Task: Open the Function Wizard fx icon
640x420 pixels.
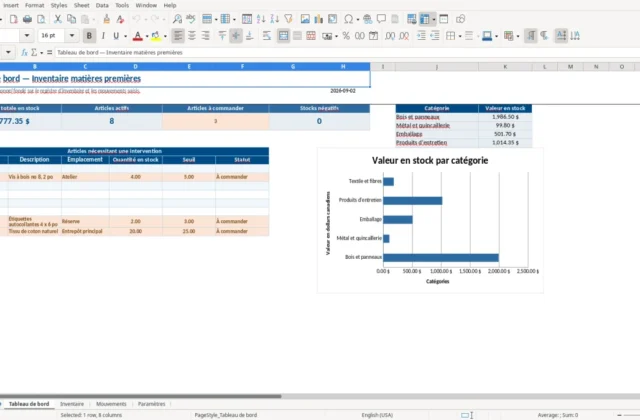Action: click(x=24, y=53)
